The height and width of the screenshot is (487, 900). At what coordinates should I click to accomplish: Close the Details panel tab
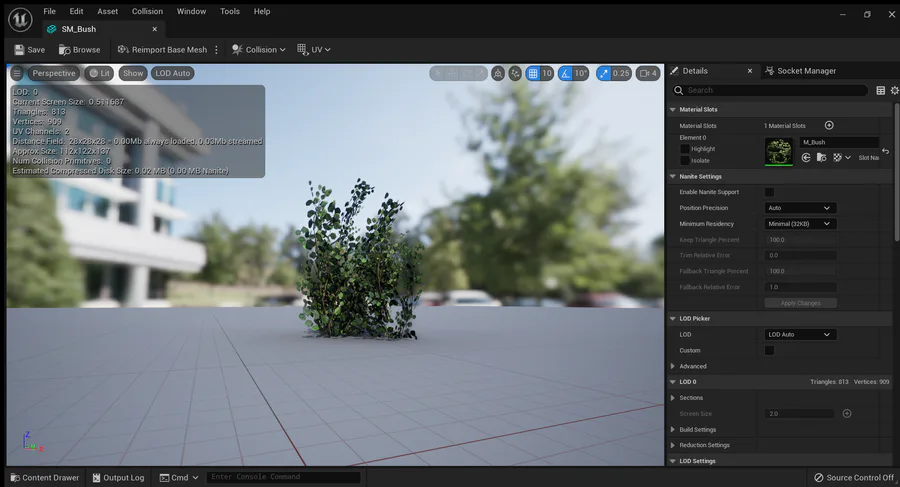coord(750,71)
